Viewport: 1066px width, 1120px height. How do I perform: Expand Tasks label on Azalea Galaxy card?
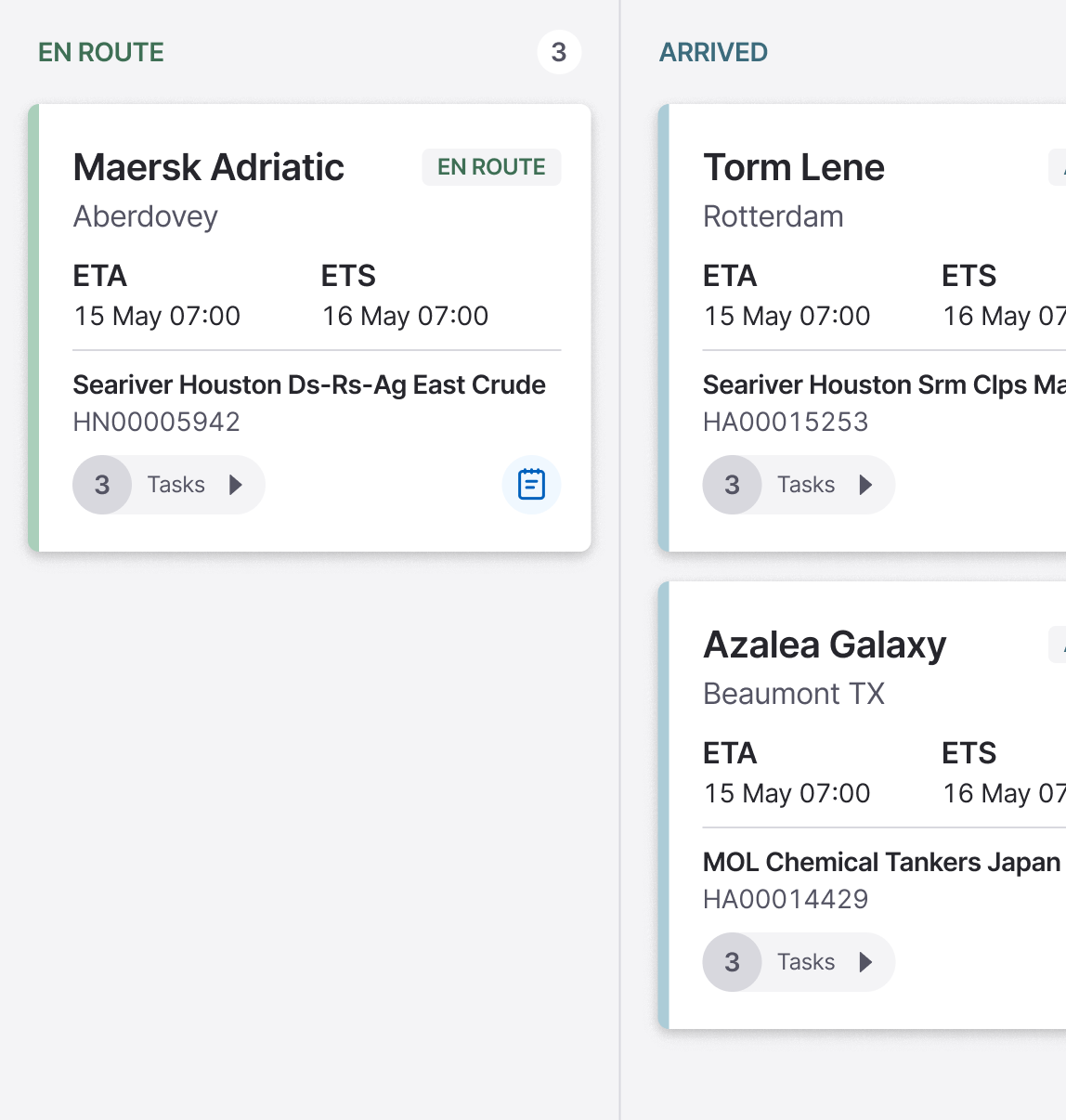click(x=806, y=962)
